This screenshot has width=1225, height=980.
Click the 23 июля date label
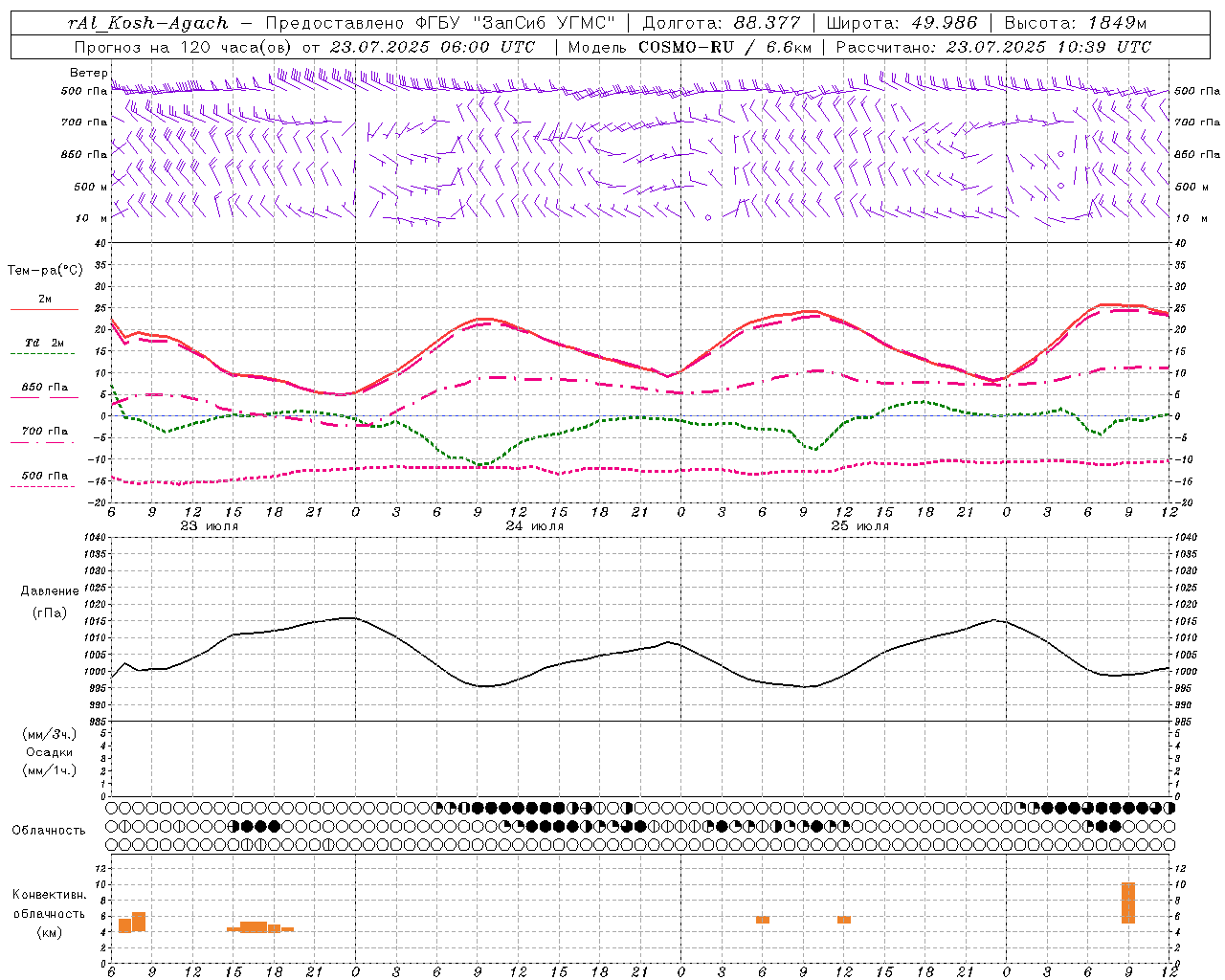pos(210,526)
